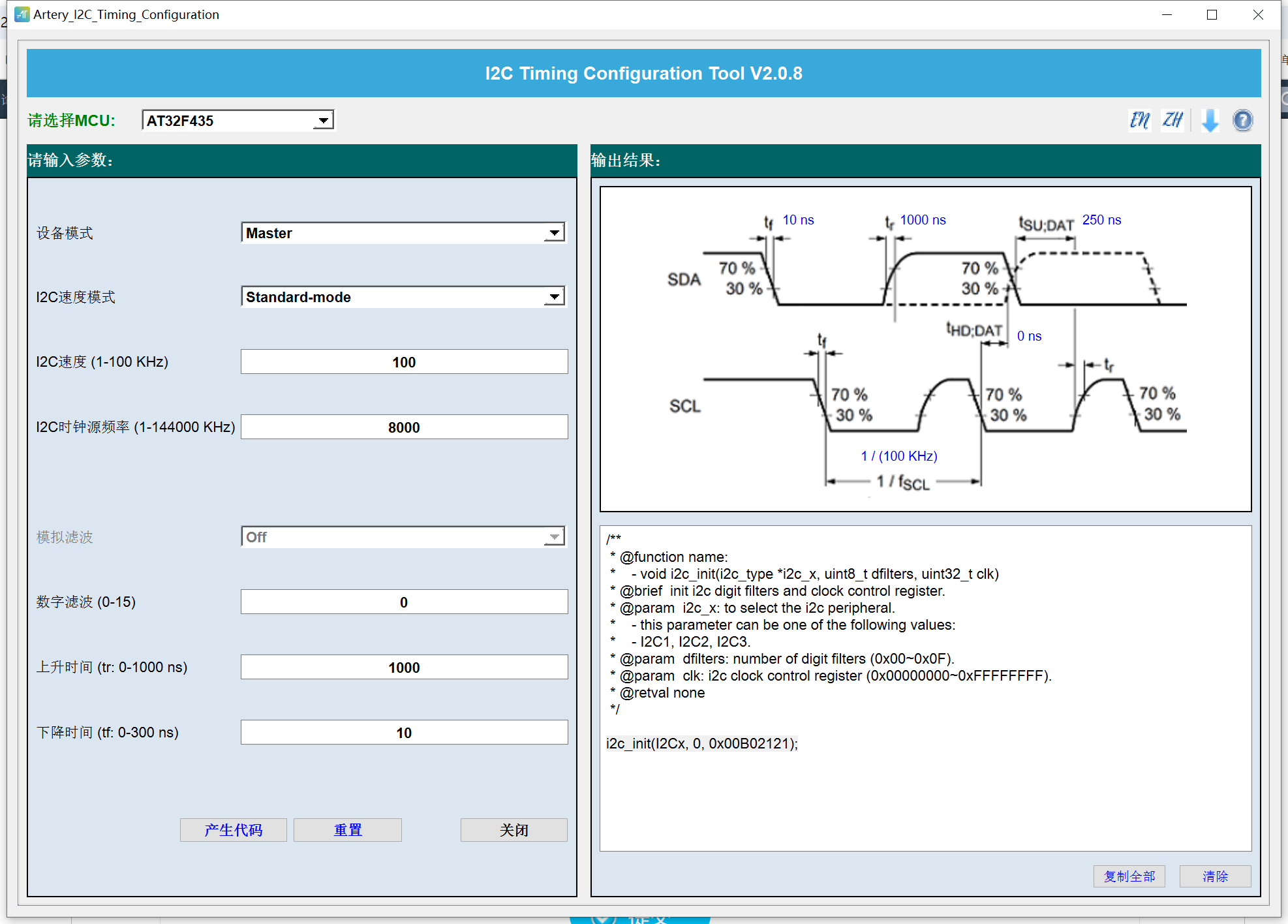Image resolution: width=1288 pixels, height=924 pixels.
Task: Click the I2C timing waveform diagram
Action: point(925,349)
